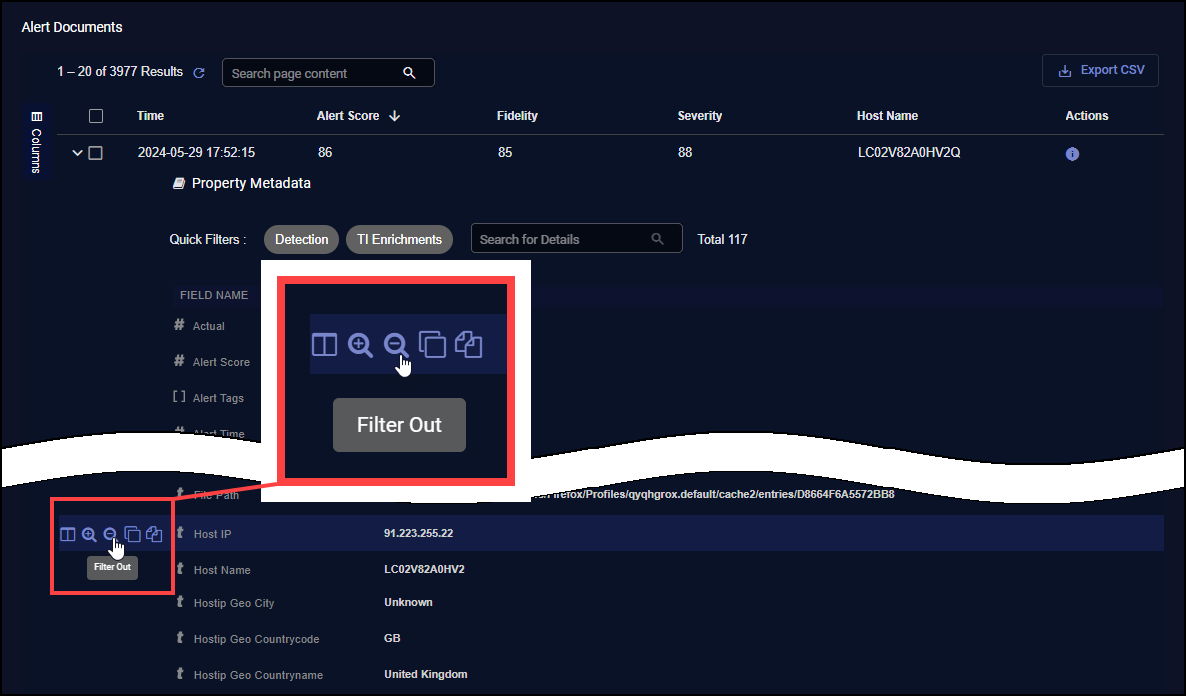This screenshot has height=696, width=1186.
Task: Click the Export CSV button
Action: point(1100,71)
